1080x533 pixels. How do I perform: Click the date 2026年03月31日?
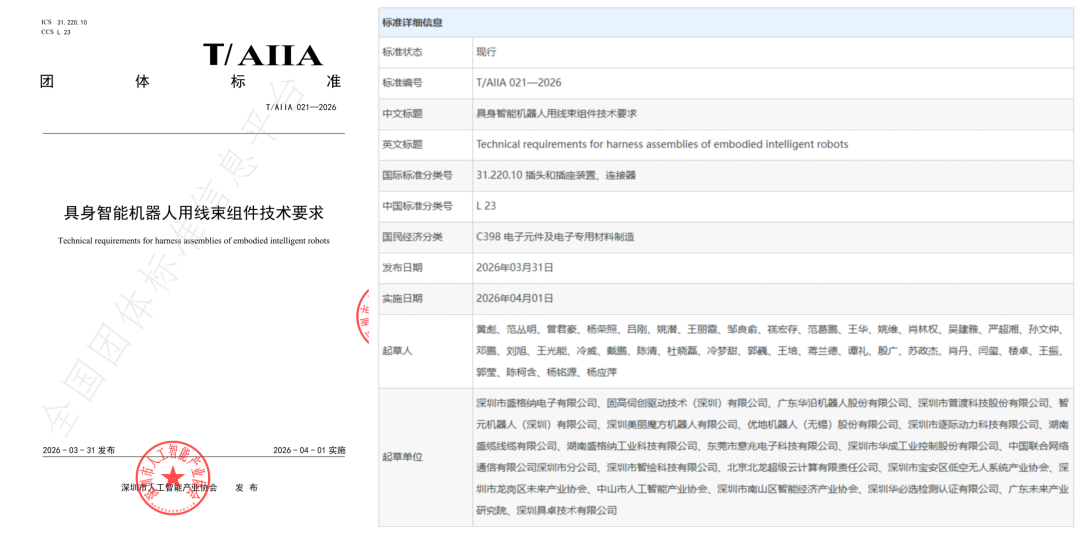coord(515,268)
